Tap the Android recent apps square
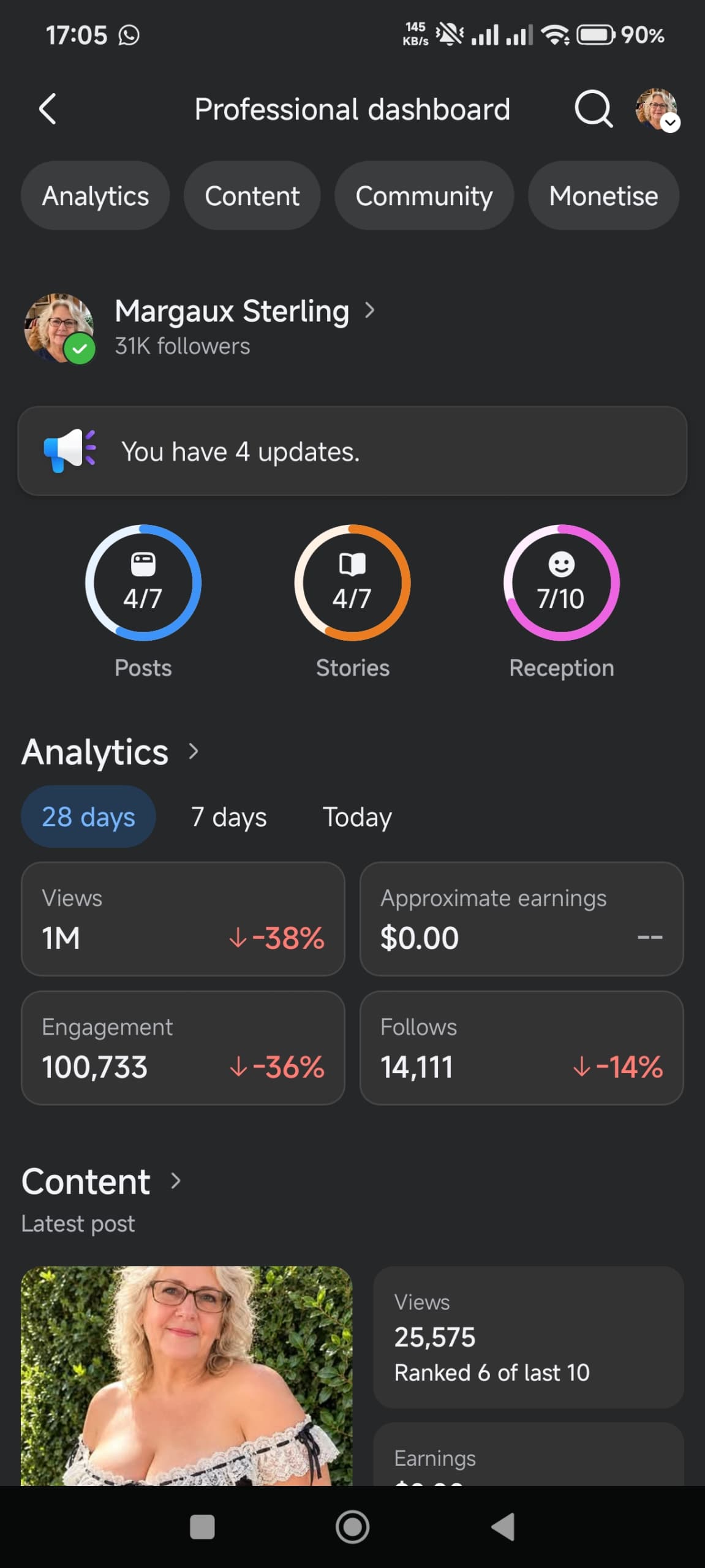This screenshot has width=705, height=1568. pyautogui.click(x=202, y=1527)
